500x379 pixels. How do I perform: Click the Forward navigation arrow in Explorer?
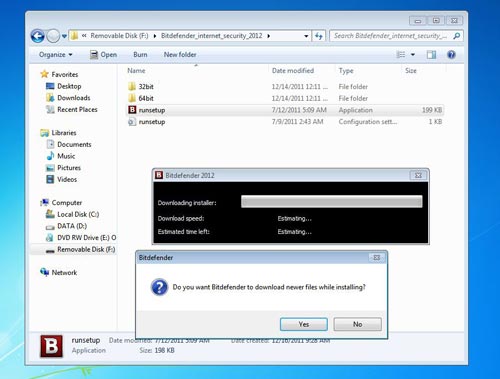(53, 36)
